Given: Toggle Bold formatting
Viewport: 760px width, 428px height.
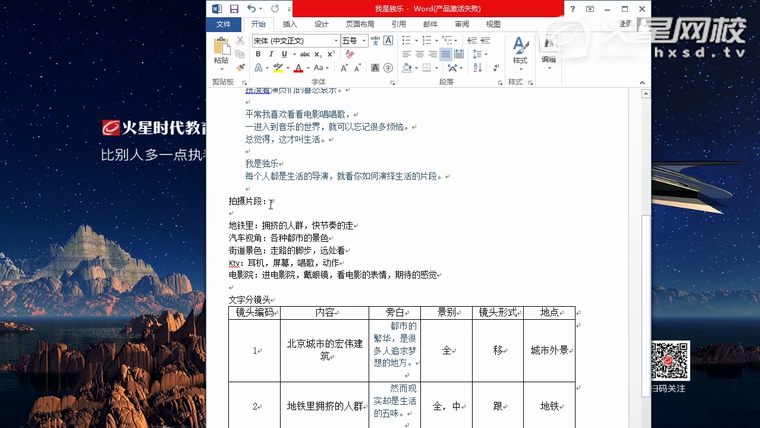Looking at the screenshot, I should pos(258,54).
